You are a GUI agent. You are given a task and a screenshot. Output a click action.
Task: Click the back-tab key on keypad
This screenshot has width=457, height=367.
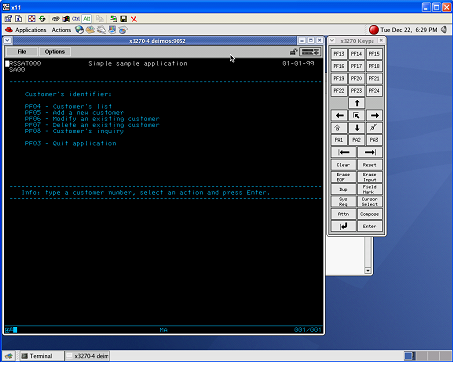344,152
